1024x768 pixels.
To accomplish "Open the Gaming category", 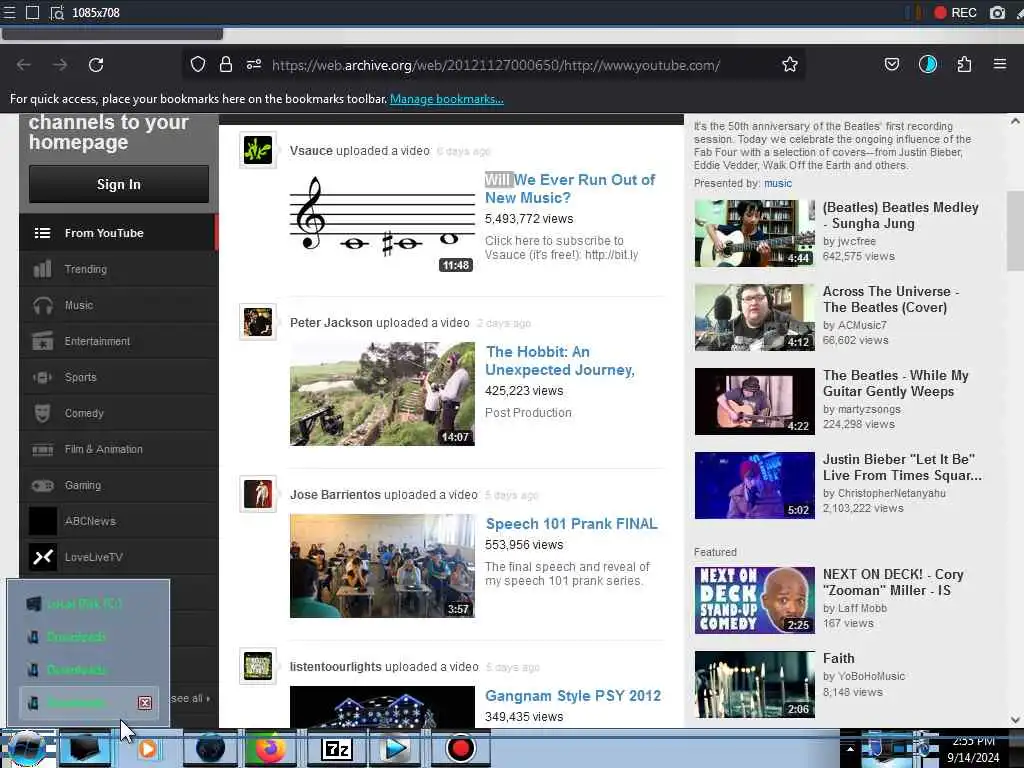I will (x=118, y=485).
